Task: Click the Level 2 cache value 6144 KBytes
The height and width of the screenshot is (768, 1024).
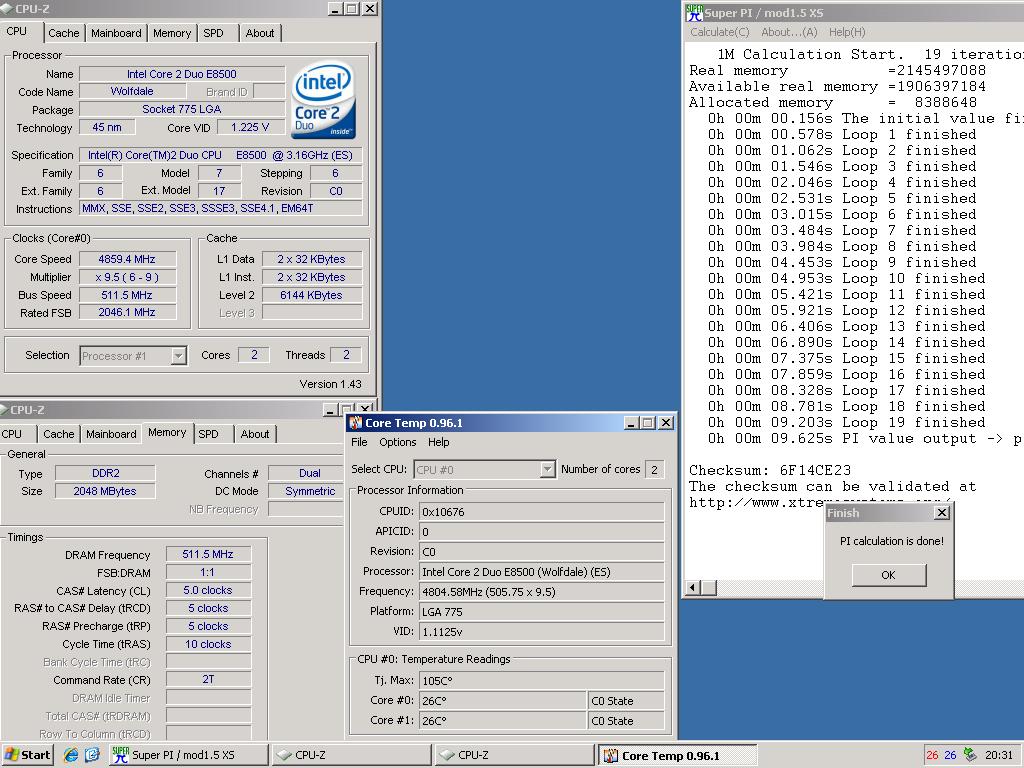Action: point(312,295)
